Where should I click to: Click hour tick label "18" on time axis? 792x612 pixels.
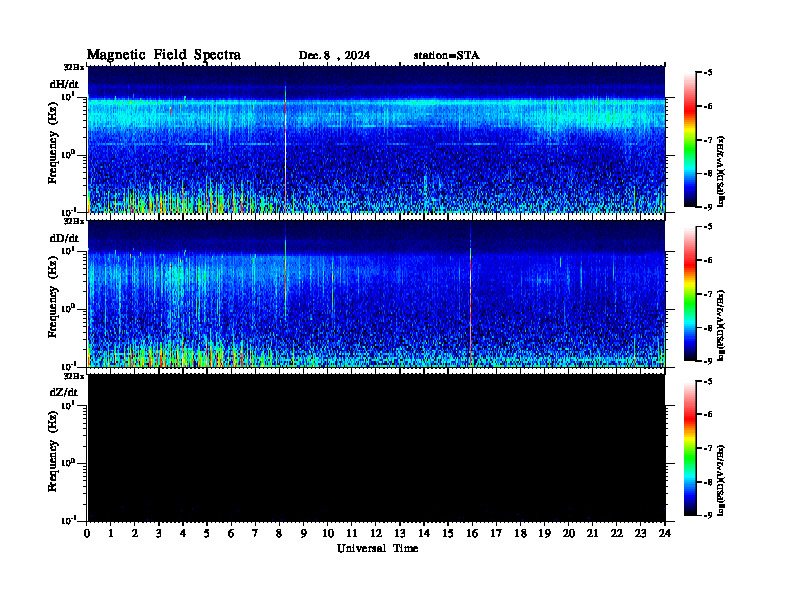coord(520,534)
